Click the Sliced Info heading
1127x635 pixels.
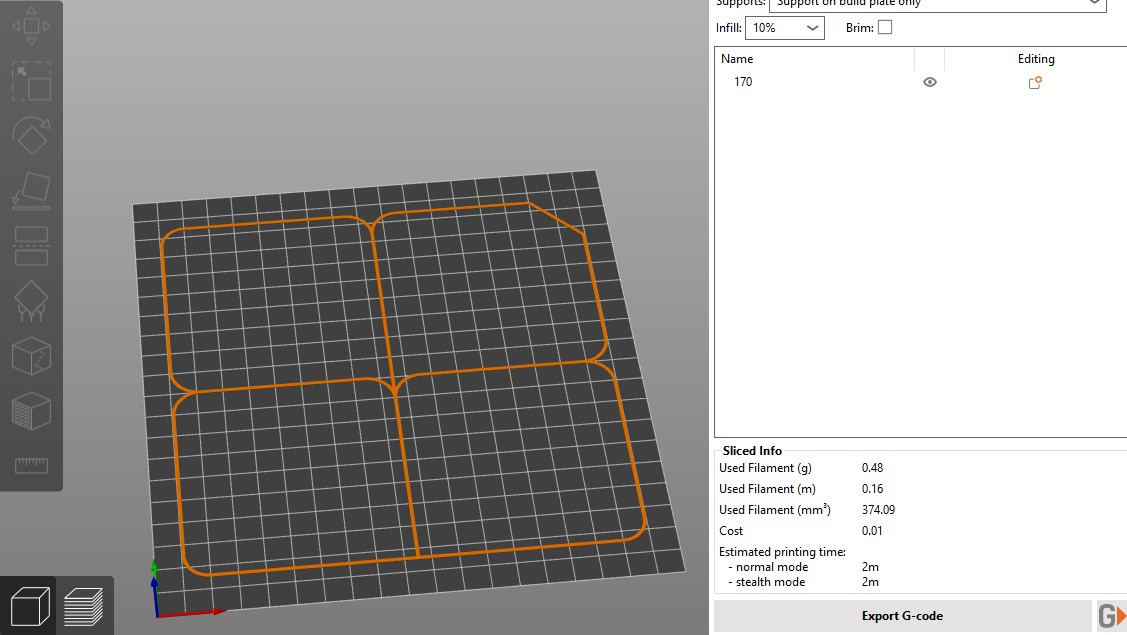pos(752,451)
